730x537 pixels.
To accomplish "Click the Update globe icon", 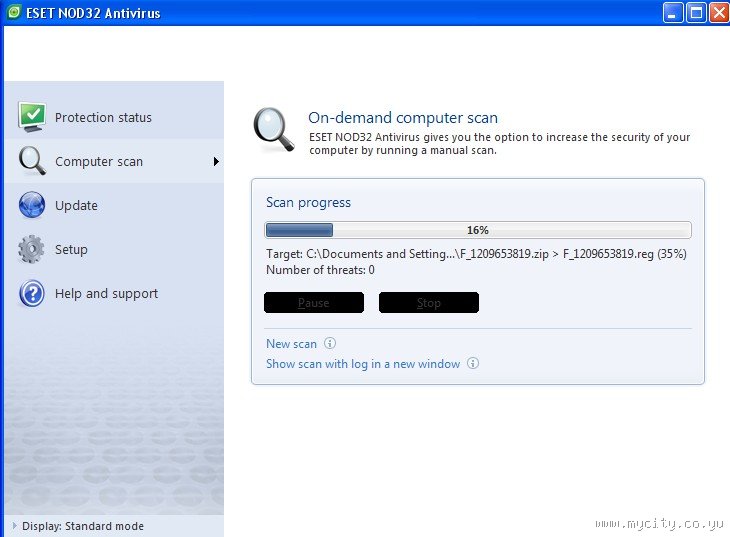I will click(32, 205).
